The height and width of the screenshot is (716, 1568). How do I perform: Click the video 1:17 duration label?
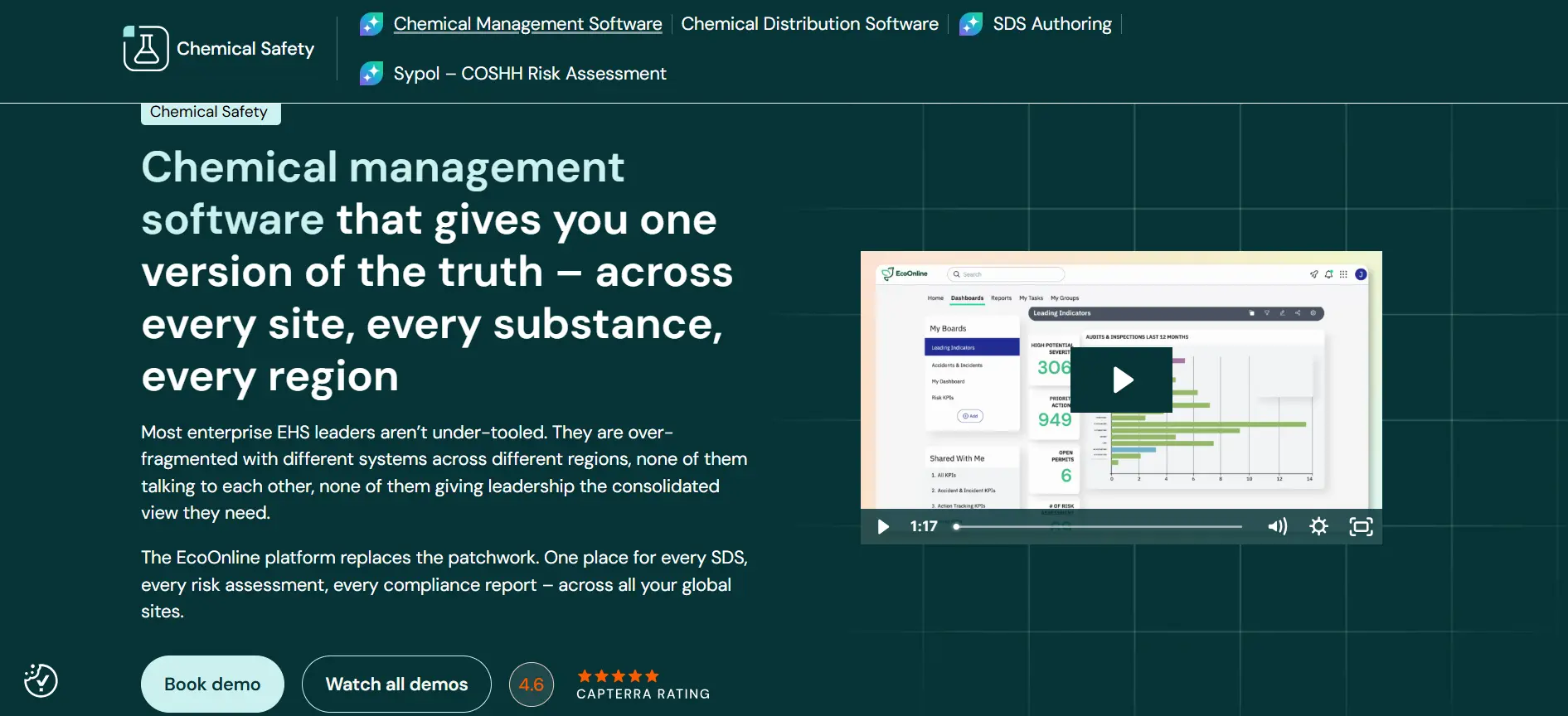coord(924,526)
